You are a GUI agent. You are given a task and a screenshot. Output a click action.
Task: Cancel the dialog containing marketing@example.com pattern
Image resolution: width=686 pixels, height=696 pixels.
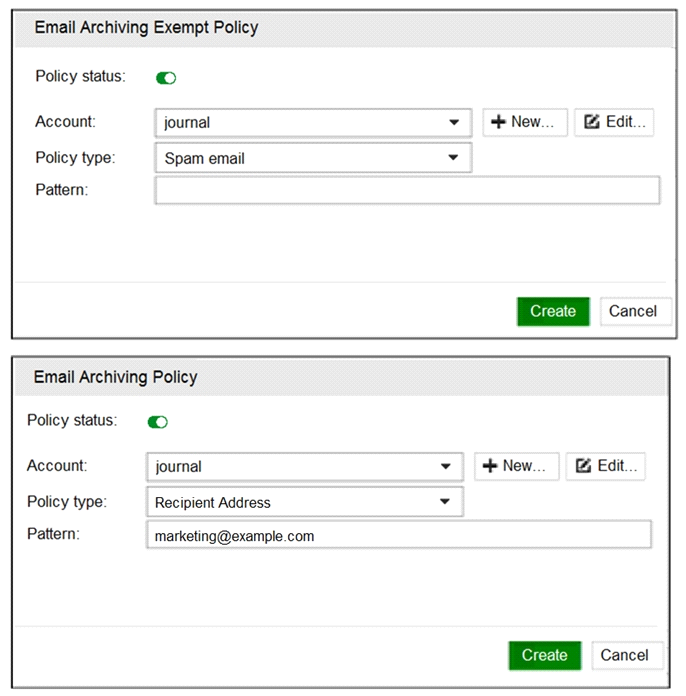625,655
